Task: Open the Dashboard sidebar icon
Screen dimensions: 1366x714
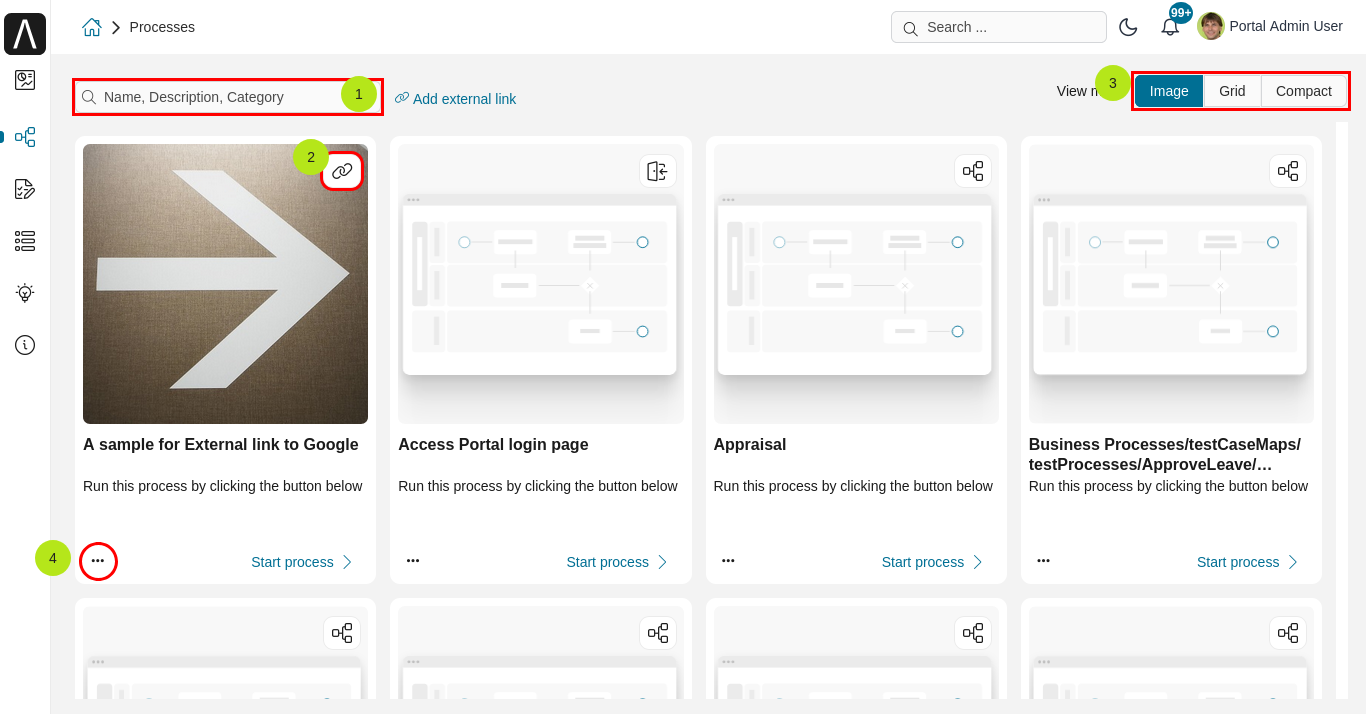Action: coord(25,80)
